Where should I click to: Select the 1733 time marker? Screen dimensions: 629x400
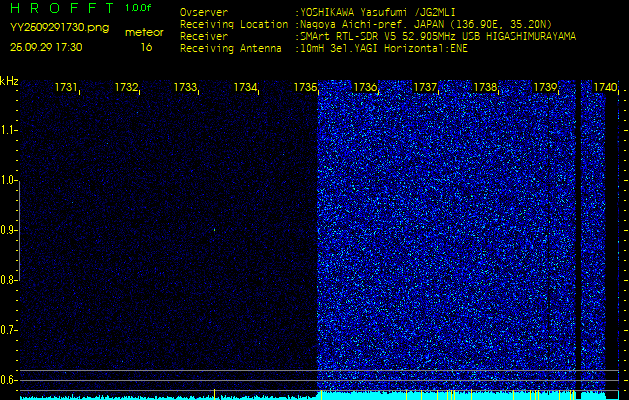point(185,87)
